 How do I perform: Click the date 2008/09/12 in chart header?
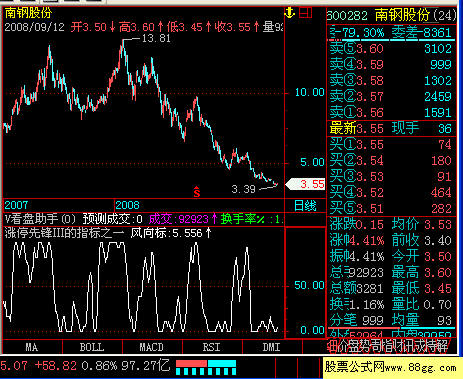tap(34, 27)
